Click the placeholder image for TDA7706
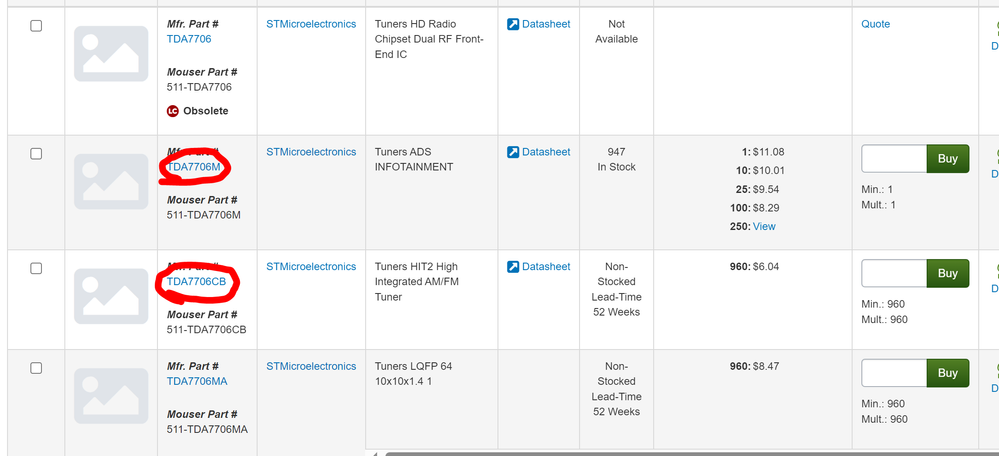 tap(111, 53)
